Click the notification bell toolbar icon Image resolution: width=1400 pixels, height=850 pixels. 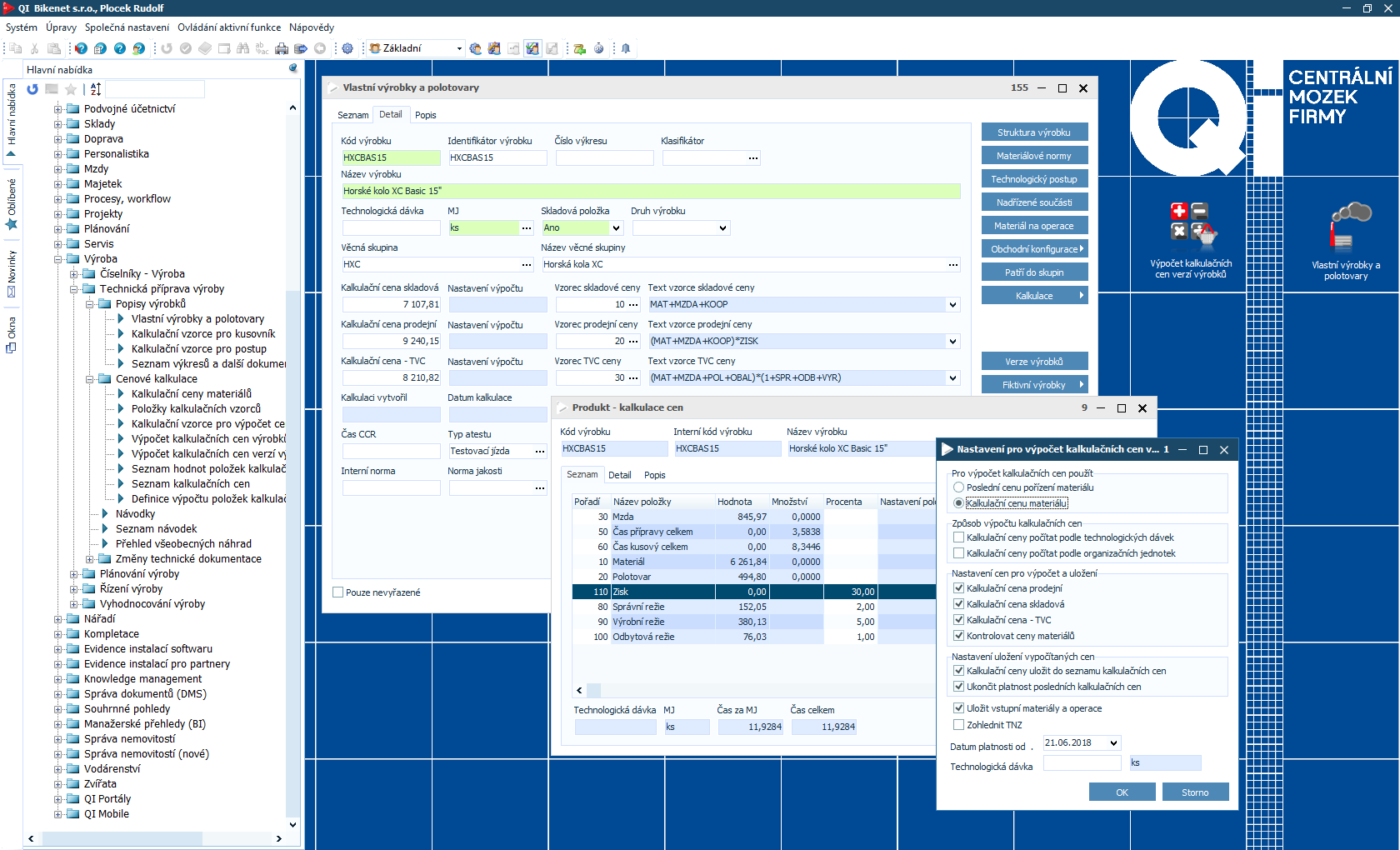click(625, 48)
